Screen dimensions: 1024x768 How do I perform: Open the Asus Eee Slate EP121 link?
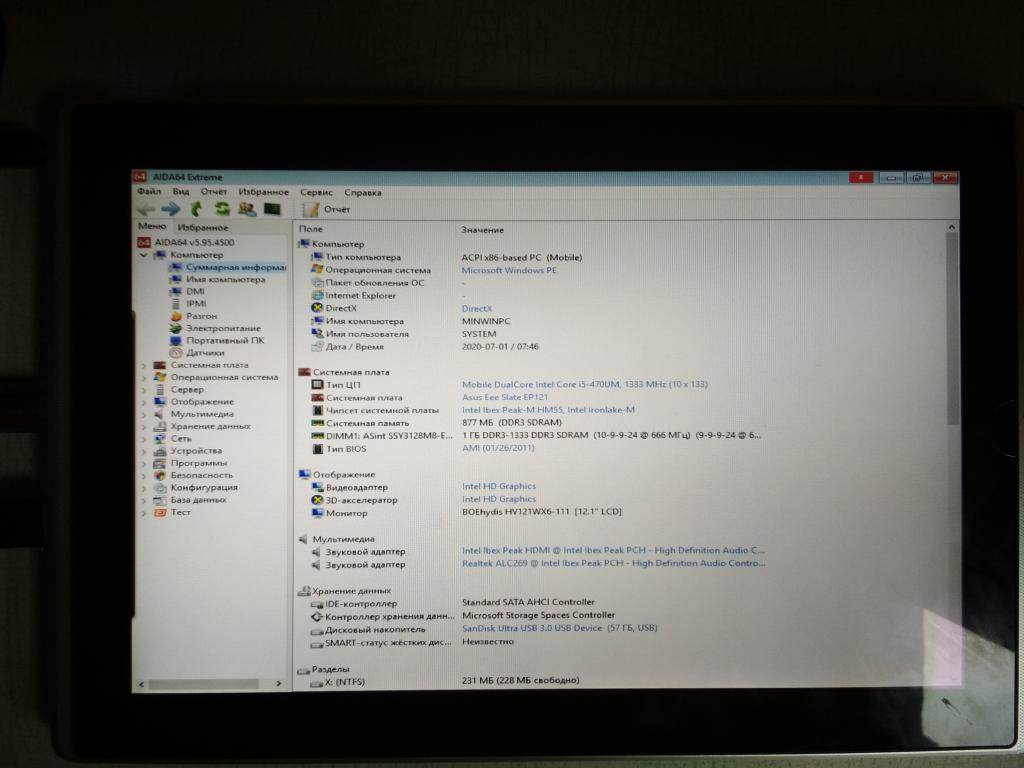tap(505, 397)
